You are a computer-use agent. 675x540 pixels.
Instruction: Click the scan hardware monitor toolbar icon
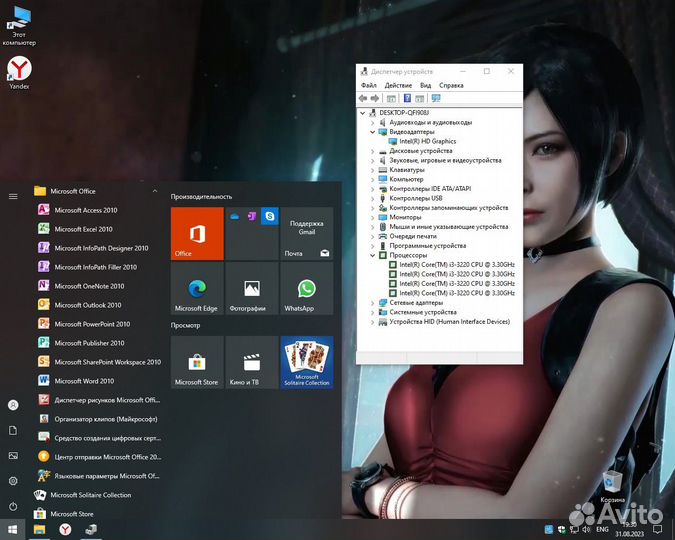(x=436, y=99)
